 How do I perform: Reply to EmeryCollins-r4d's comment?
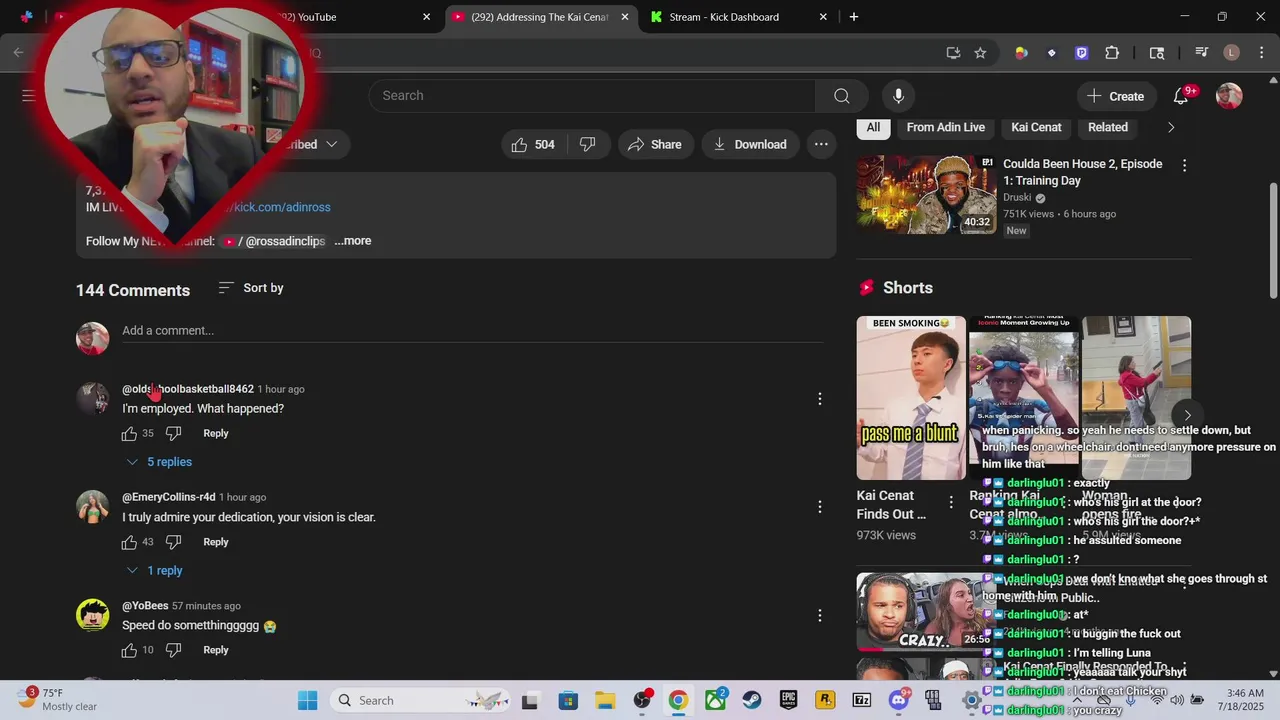click(216, 542)
